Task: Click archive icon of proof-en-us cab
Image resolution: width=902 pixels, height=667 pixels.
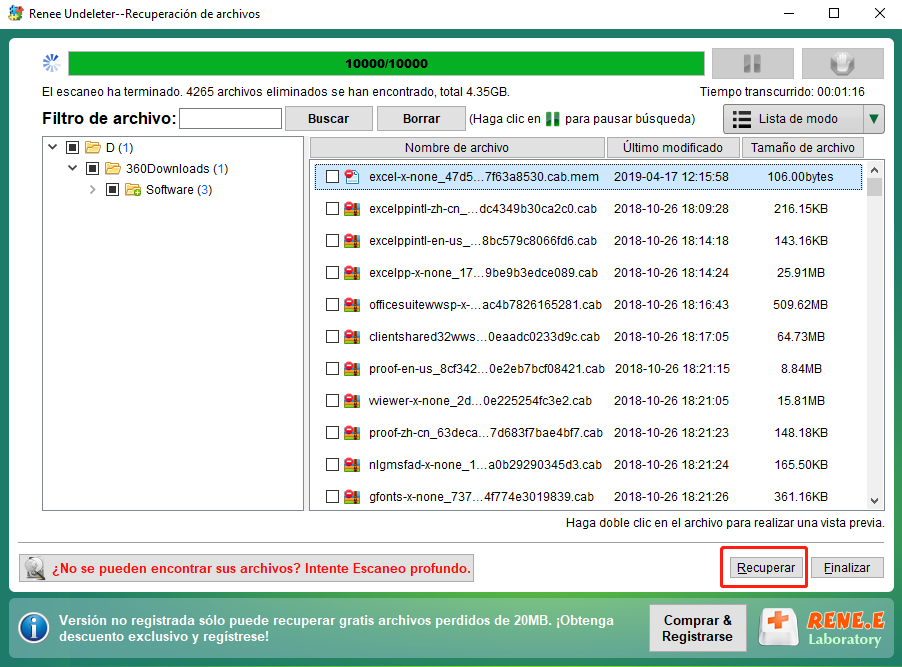Action: 352,368
